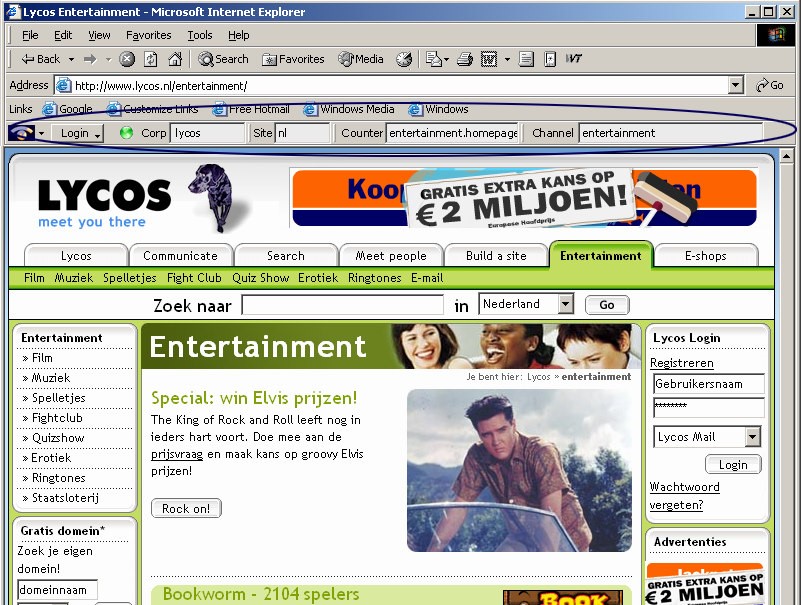Click the Counter field entertainment.homepage

pyautogui.click(x=452, y=133)
